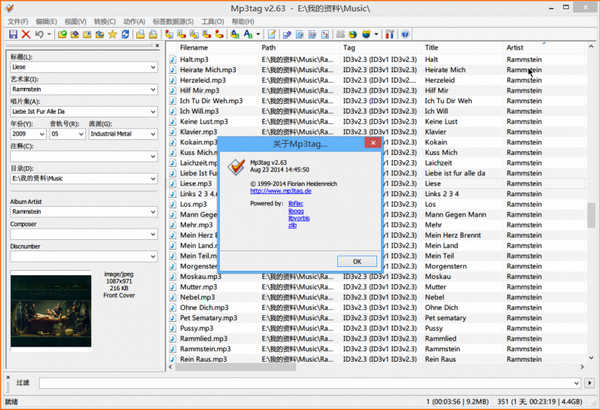Expand the title field dropdown showing Liese
600x410 pixels.
pyautogui.click(x=153, y=67)
